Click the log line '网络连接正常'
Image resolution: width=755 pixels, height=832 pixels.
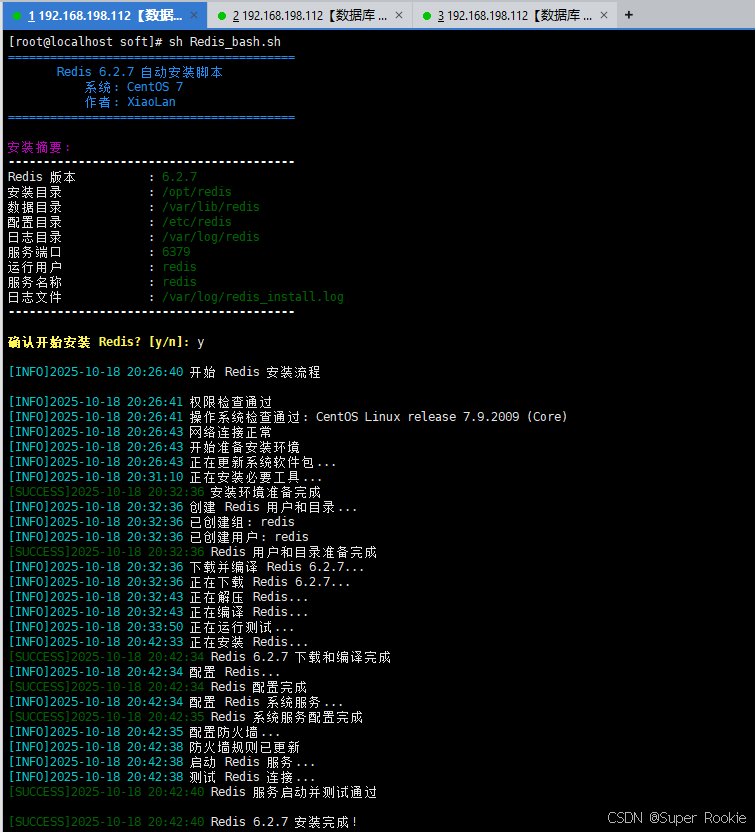pos(231,432)
